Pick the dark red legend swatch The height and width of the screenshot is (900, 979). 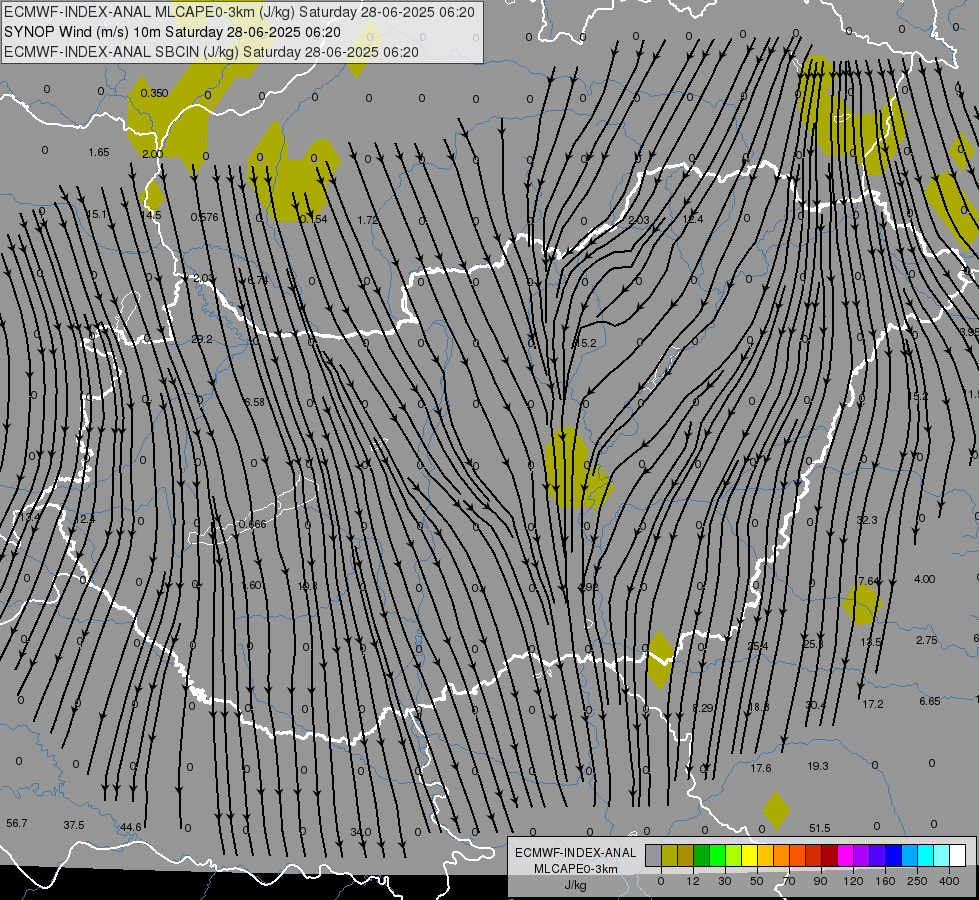pyautogui.click(x=830, y=856)
